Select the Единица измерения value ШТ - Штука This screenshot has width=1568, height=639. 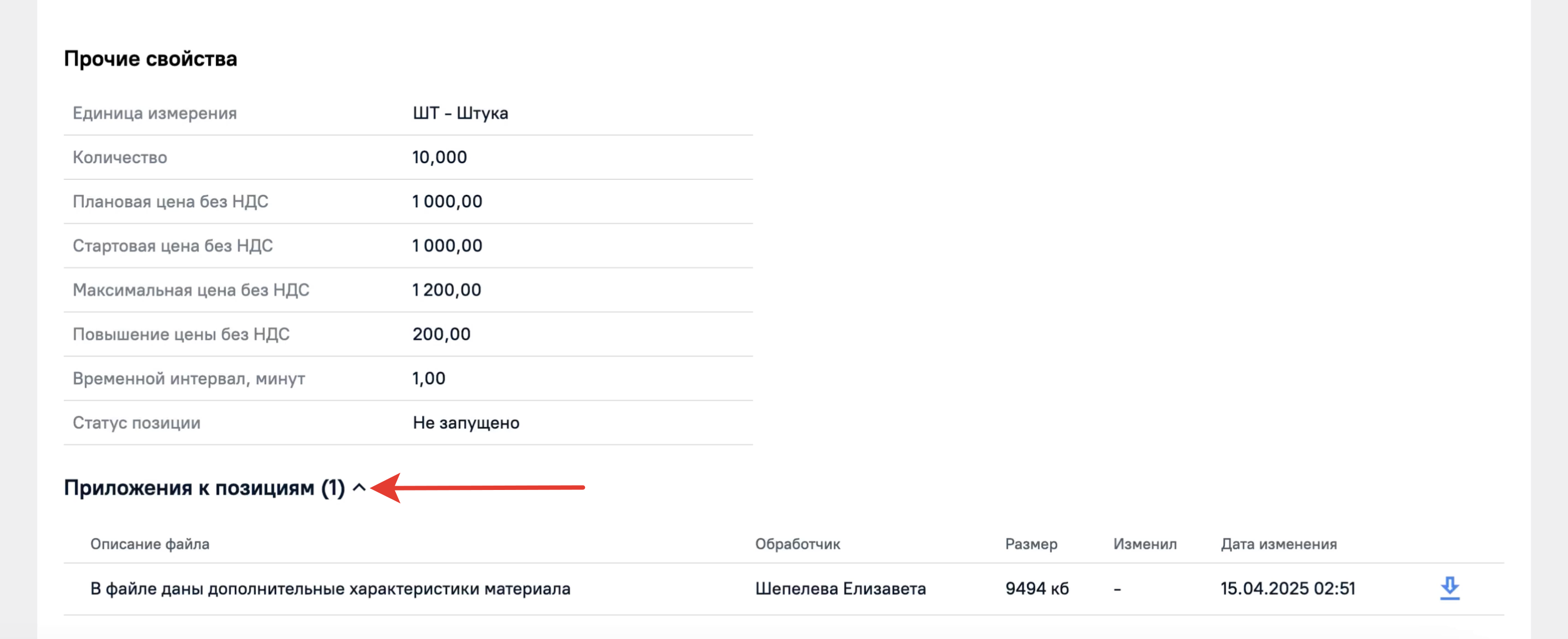460,113
